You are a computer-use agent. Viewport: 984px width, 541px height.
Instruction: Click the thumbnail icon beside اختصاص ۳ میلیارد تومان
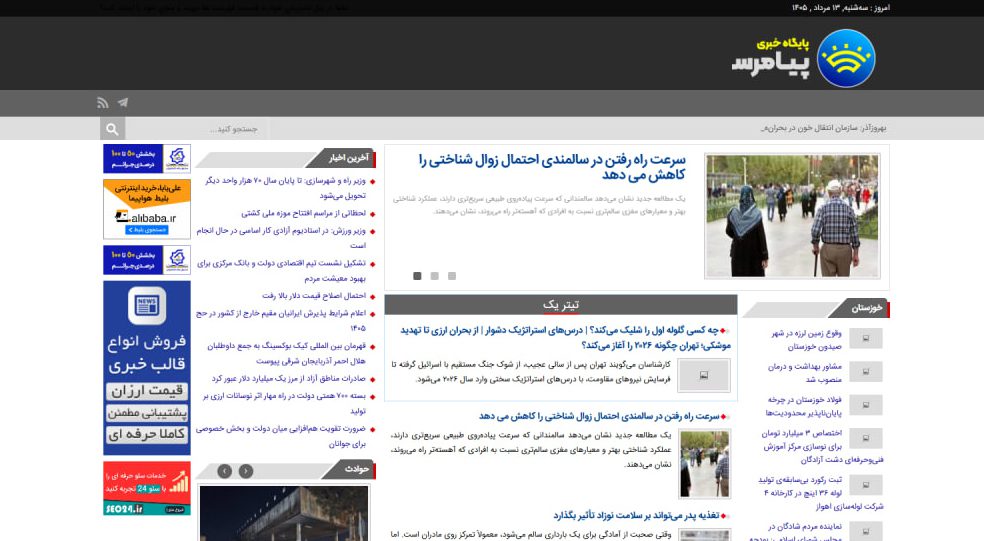(x=866, y=438)
